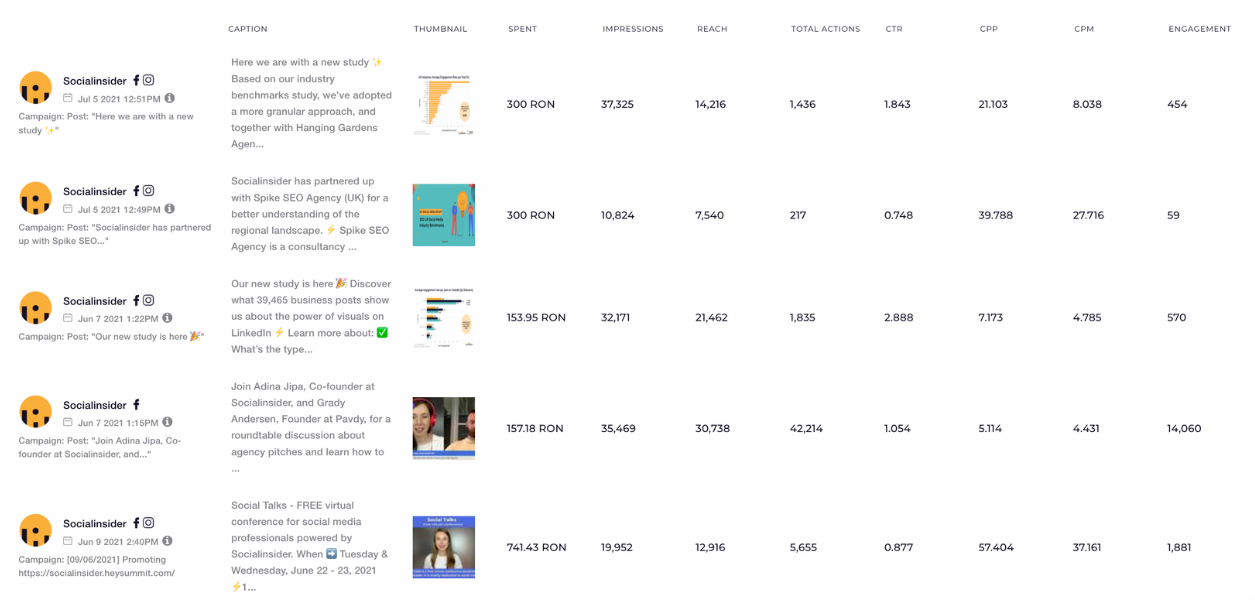Open LinkedIn visuals study post thumbnail

pyautogui.click(x=443, y=318)
